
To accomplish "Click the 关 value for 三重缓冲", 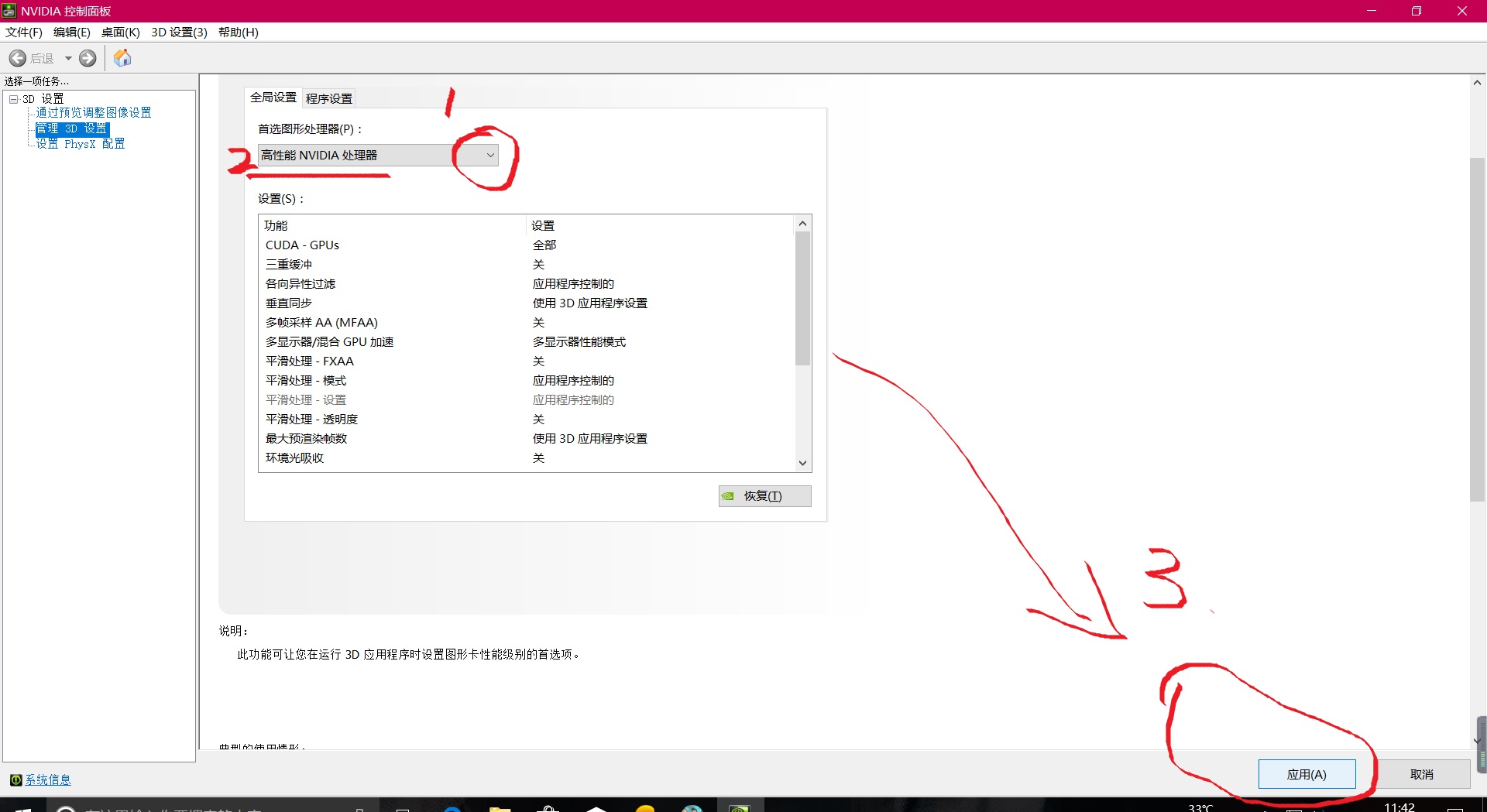I will pyautogui.click(x=538, y=264).
